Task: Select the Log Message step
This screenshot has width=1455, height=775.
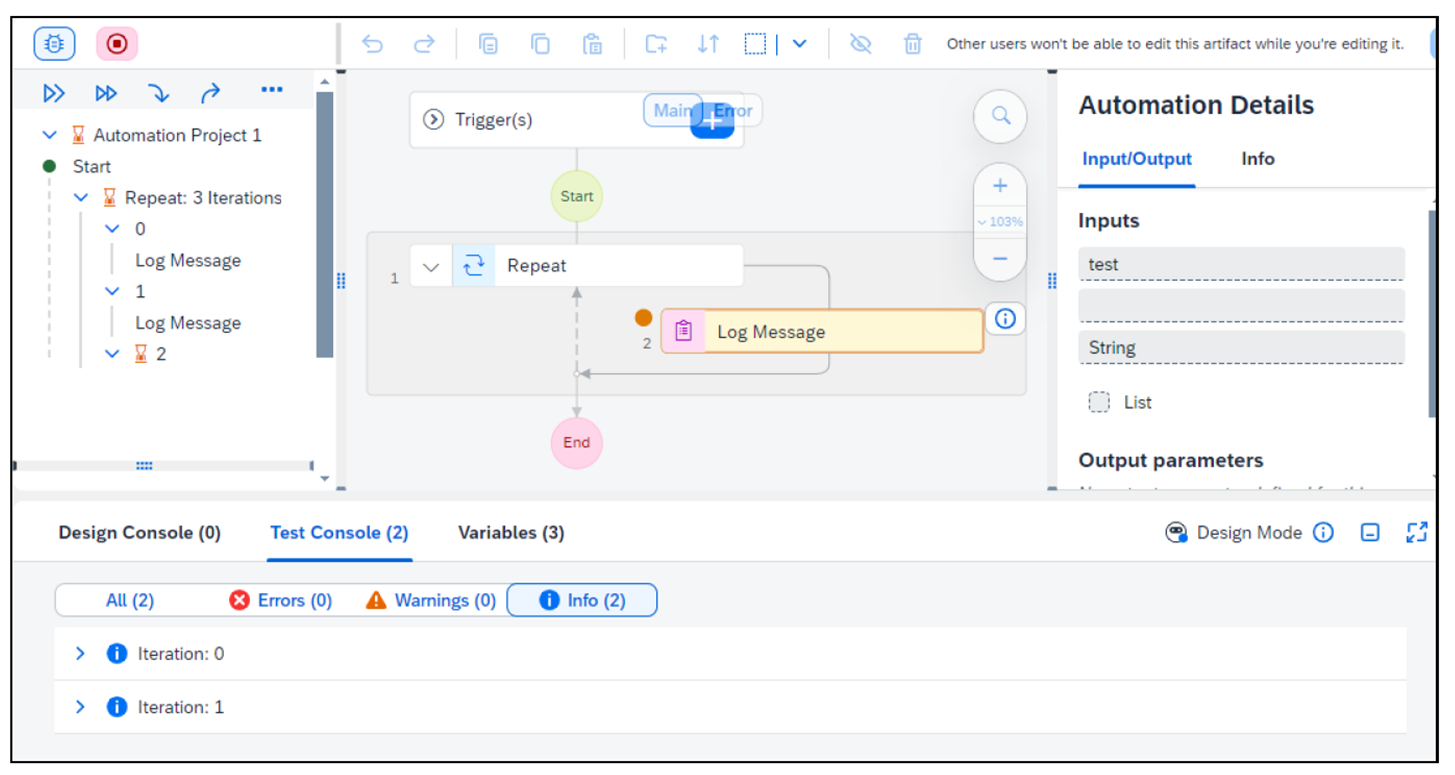Action: click(x=822, y=332)
